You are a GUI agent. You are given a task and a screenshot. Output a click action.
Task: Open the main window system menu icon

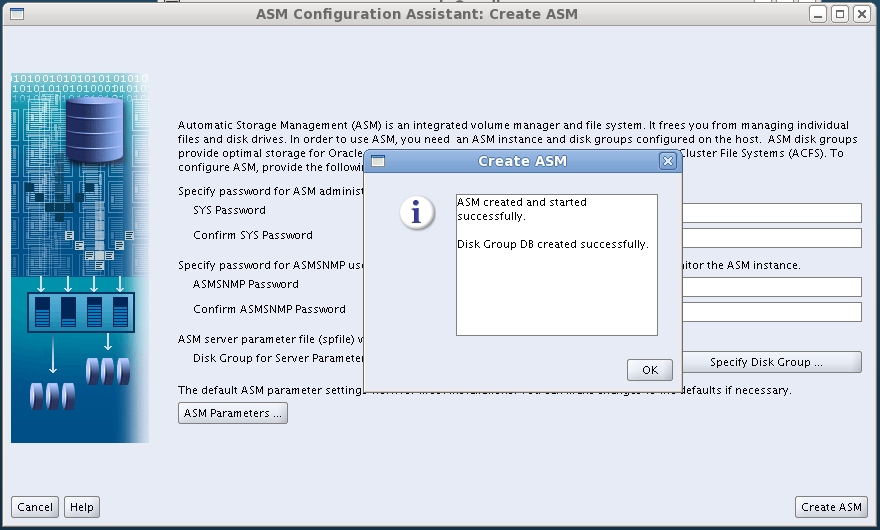tap(17, 14)
